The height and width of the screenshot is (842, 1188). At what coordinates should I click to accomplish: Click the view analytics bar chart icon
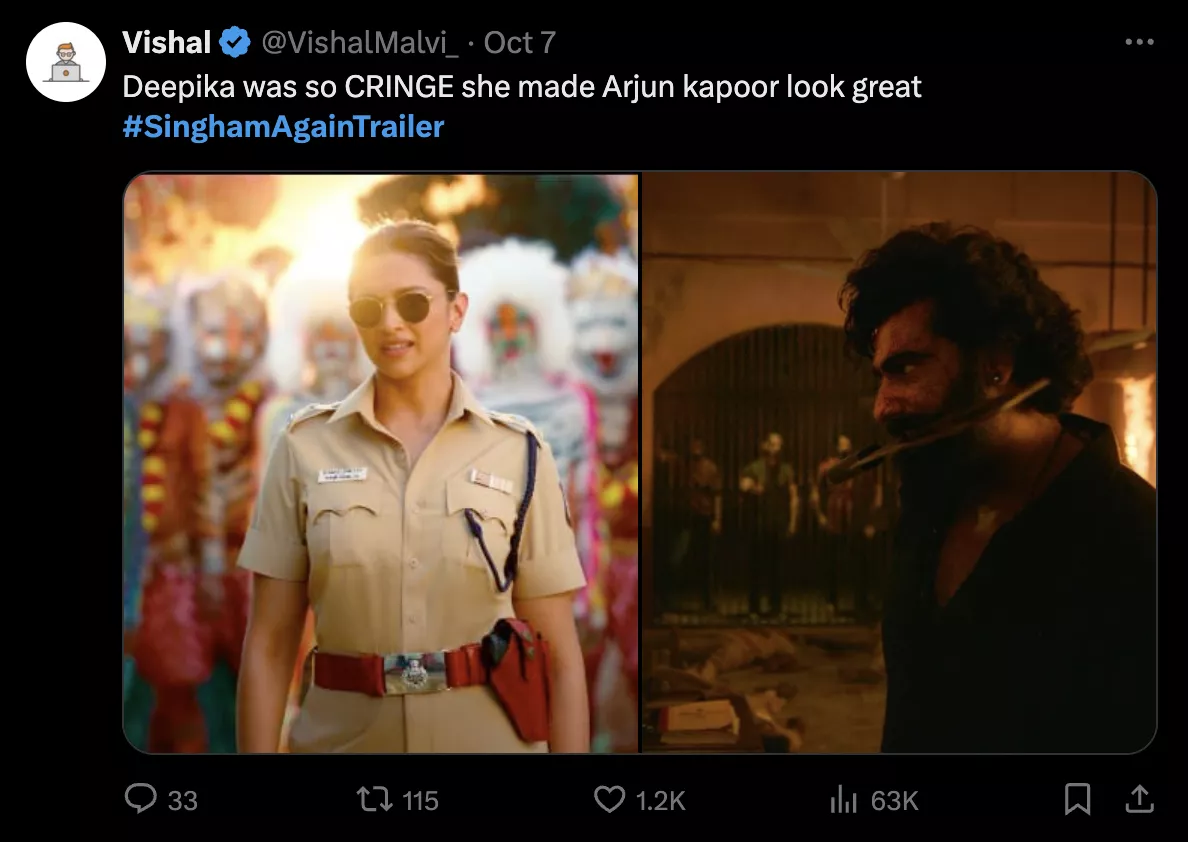coord(844,799)
